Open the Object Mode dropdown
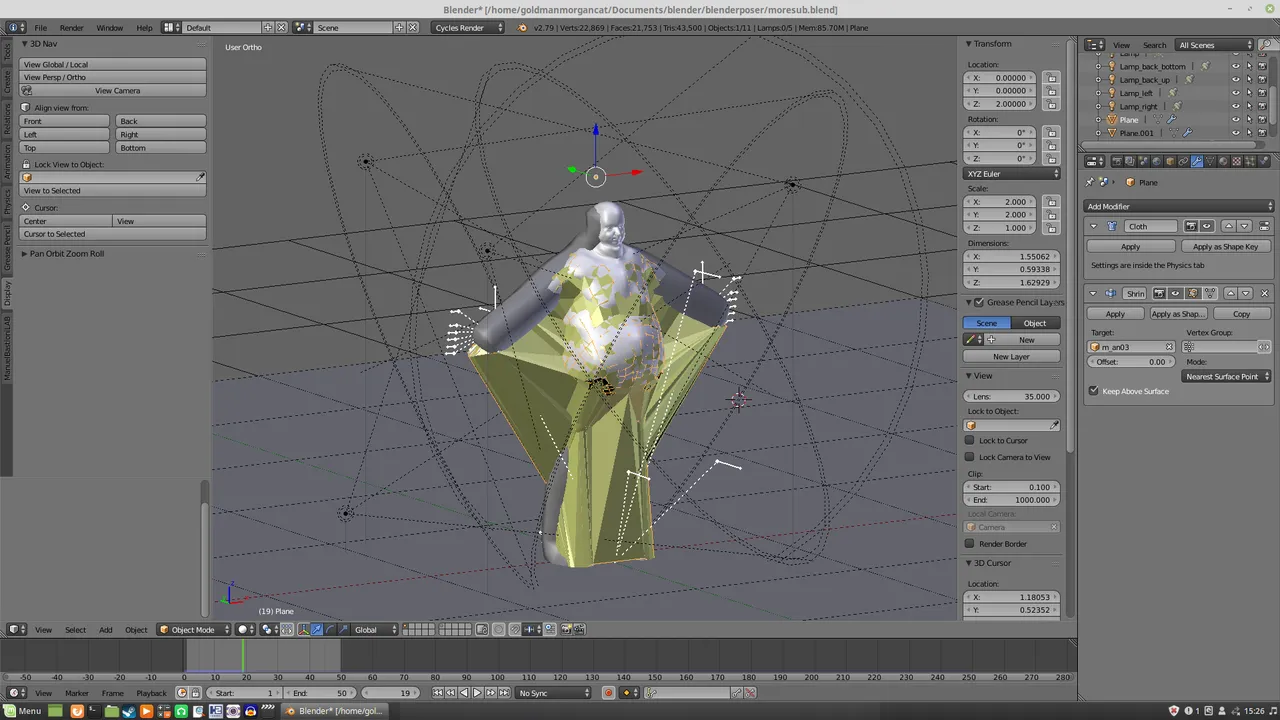The height and width of the screenshot is (720, 1280). 194,629
